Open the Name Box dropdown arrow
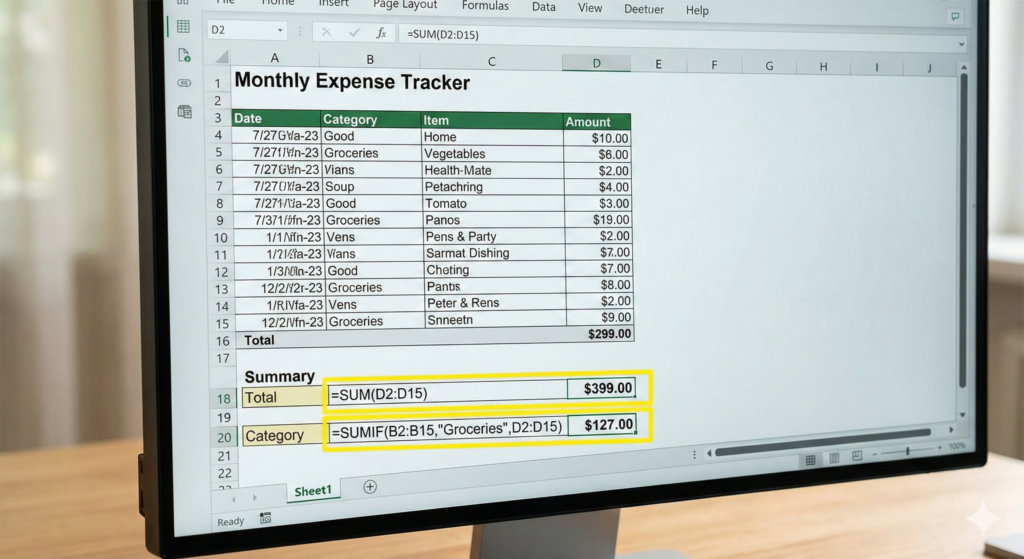The width and height of the screenshot is (1024, 559). 280,30
